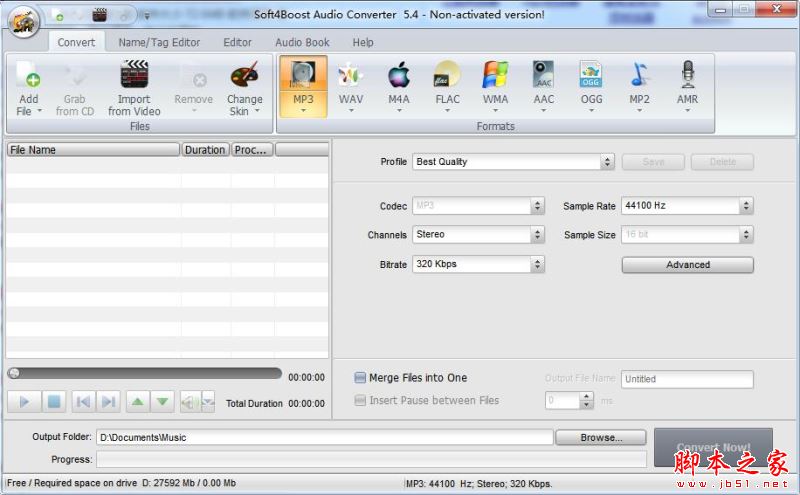Select the OGG output format
Viewport: 800px width, 495px height.
click(x=591, y=86)
